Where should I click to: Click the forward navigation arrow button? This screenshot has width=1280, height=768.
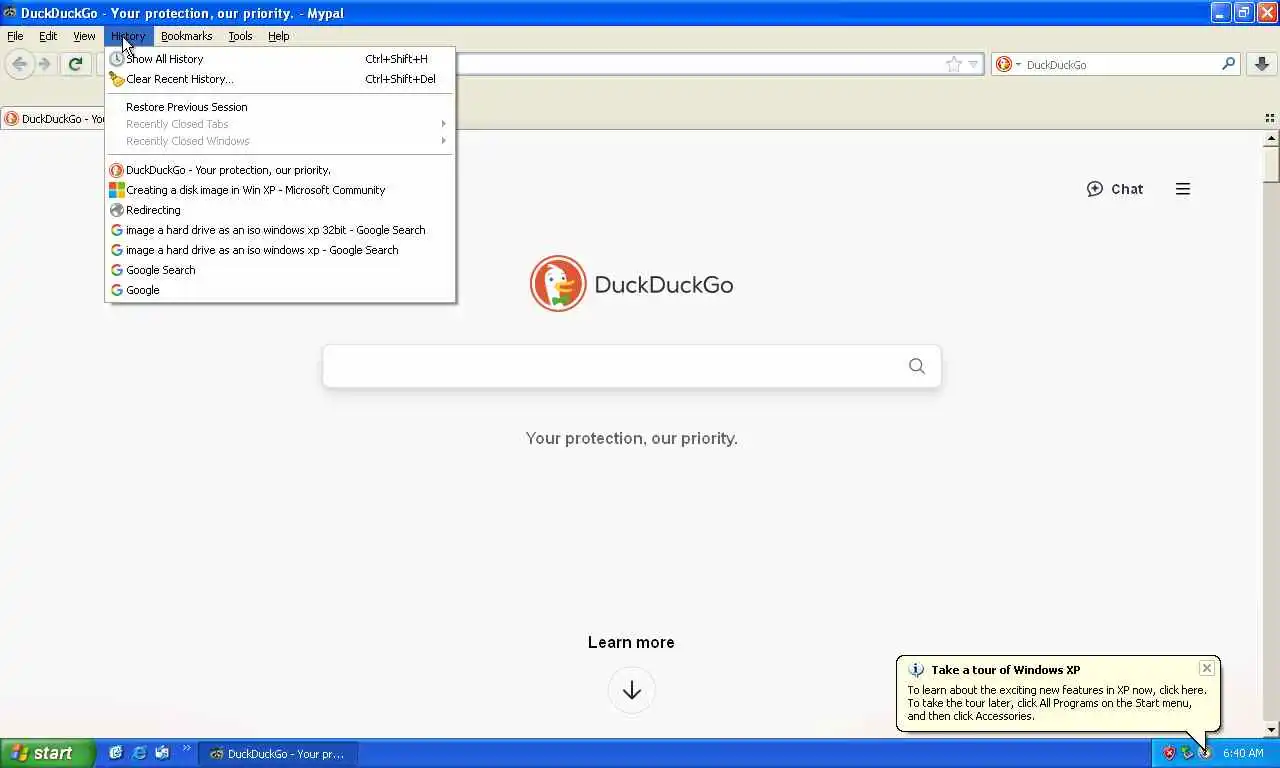(x=44, y=64)
